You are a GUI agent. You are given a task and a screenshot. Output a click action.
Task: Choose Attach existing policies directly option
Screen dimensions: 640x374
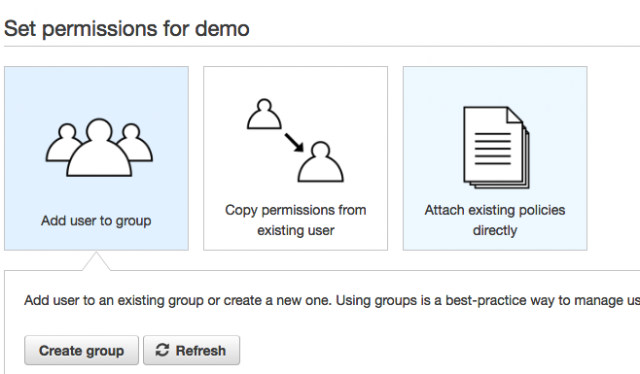coord(495,158)
